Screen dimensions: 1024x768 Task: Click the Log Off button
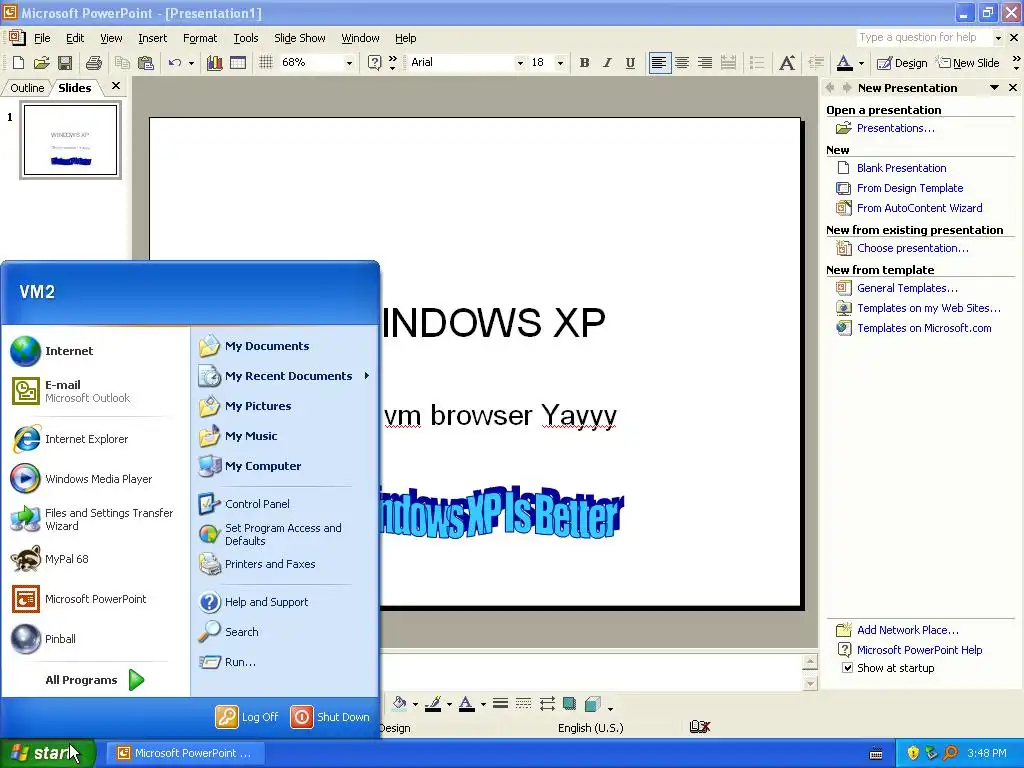(247, 716)
